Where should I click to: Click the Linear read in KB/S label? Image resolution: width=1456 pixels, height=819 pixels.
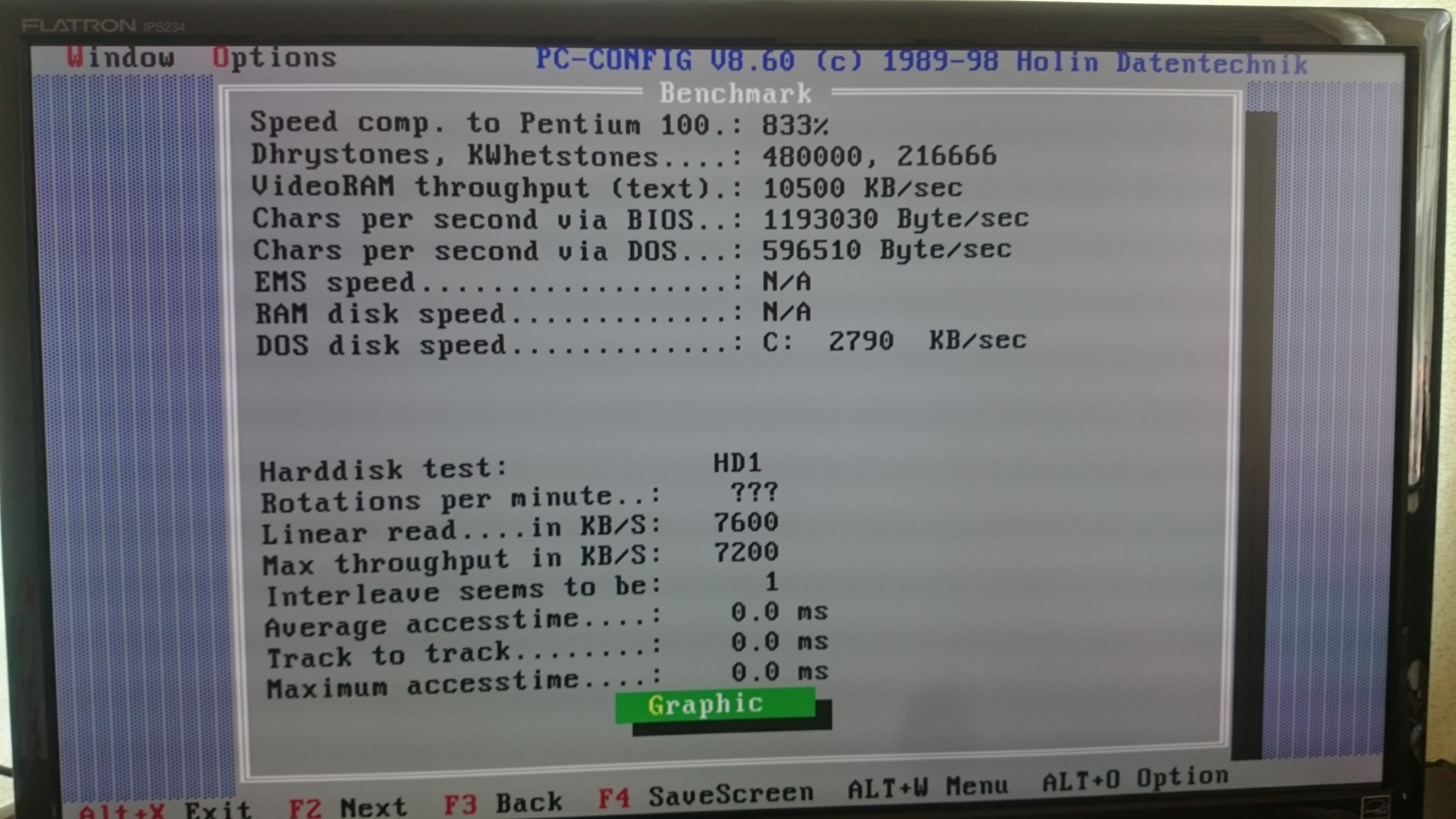pyautogui.click(x=461, y=530)
